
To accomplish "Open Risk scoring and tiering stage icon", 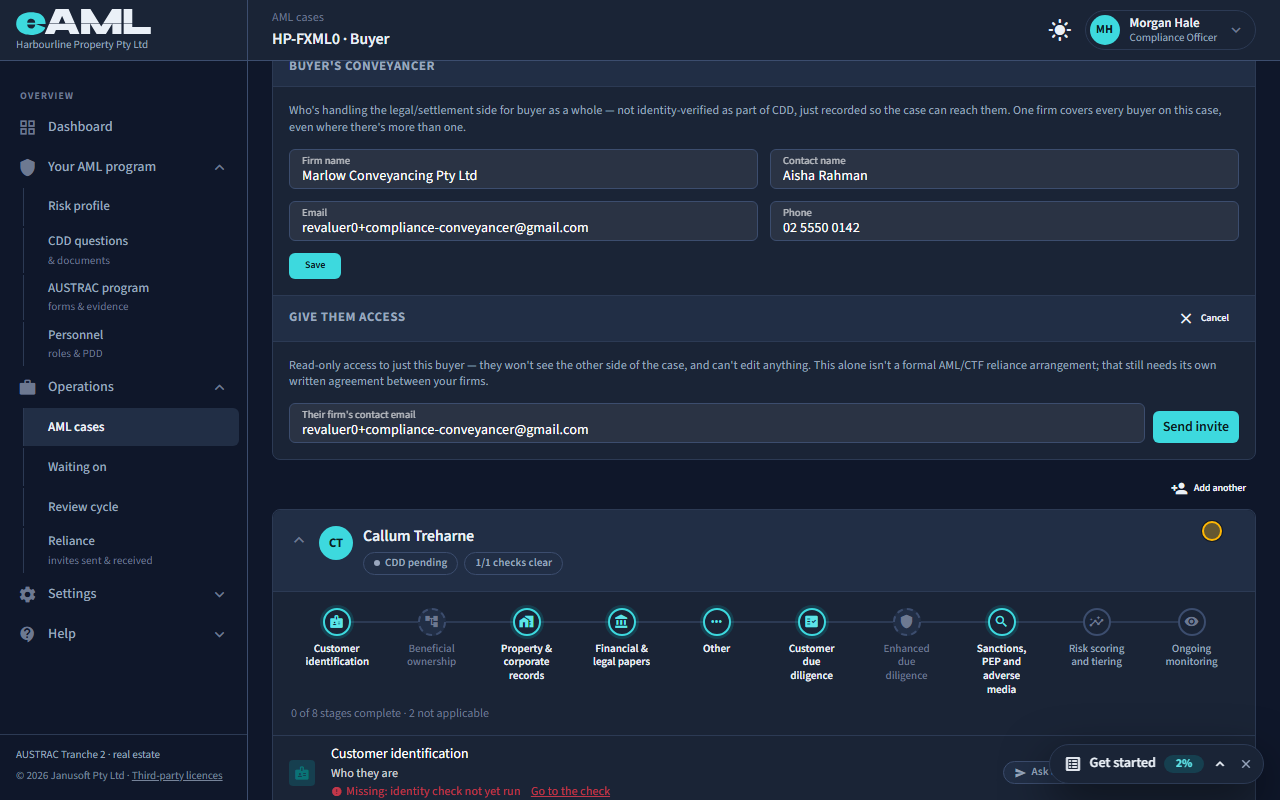I will click(x=1096, y=622).
